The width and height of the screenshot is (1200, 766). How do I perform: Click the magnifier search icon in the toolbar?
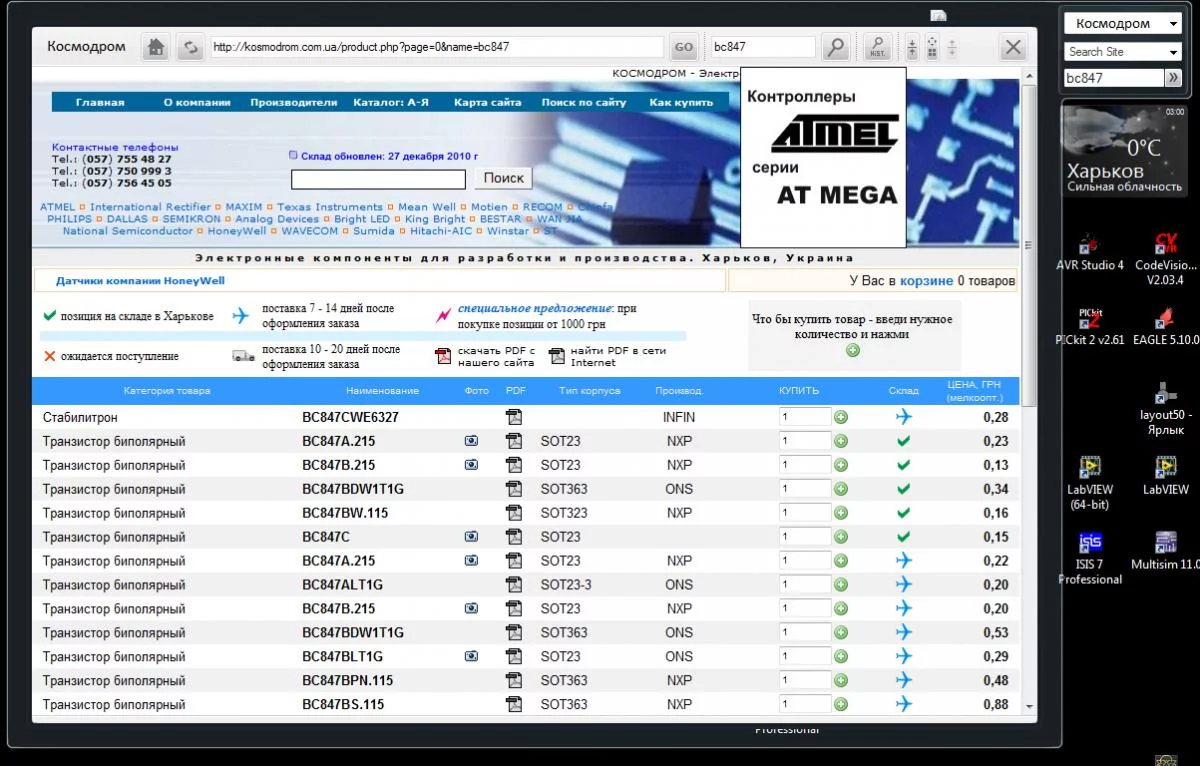click(835, 47)
